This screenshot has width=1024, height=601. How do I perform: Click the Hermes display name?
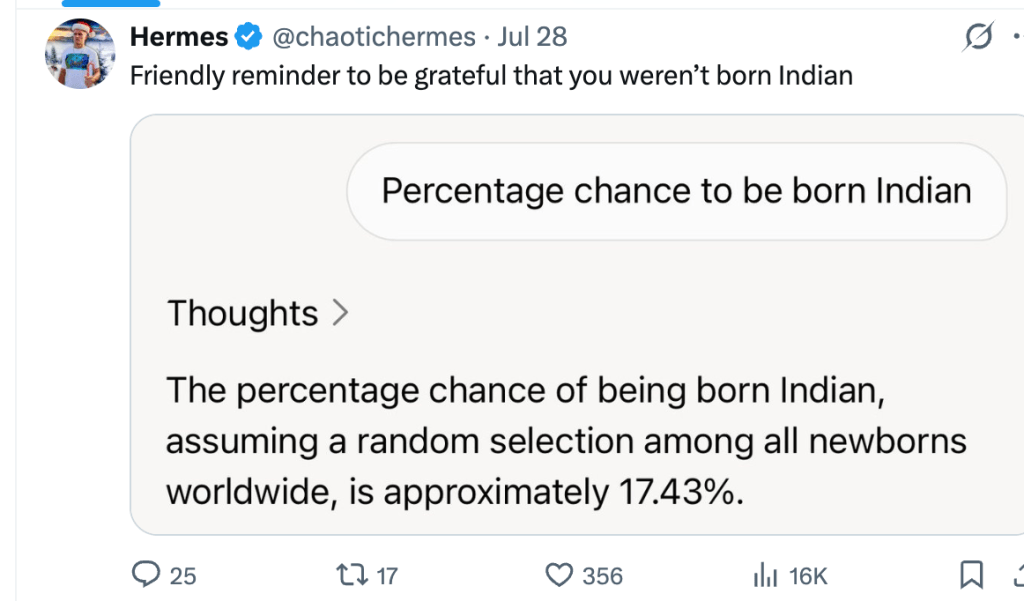[180, 38]
